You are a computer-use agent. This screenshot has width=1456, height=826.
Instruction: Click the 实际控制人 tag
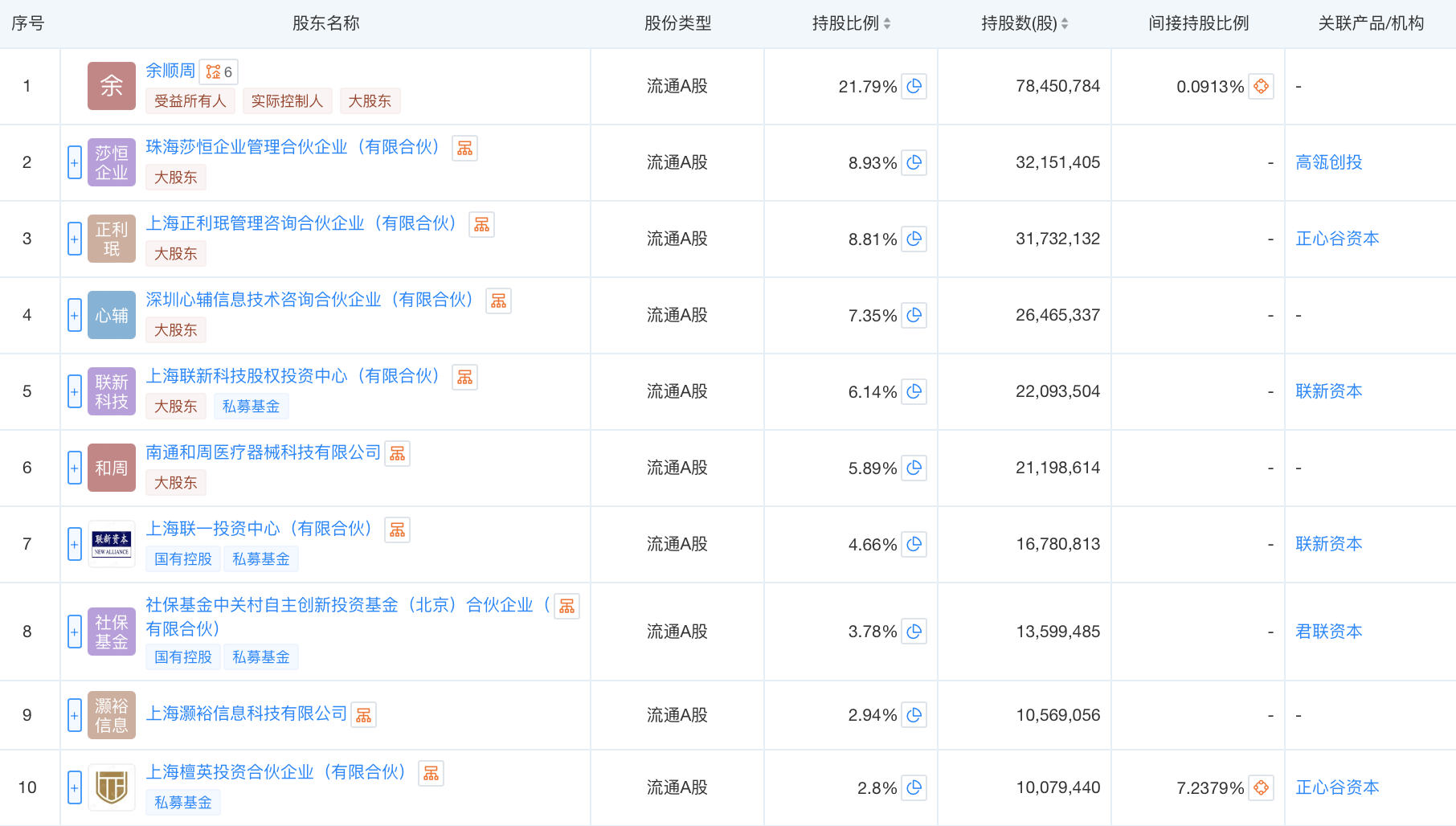(x=287, y=100)
